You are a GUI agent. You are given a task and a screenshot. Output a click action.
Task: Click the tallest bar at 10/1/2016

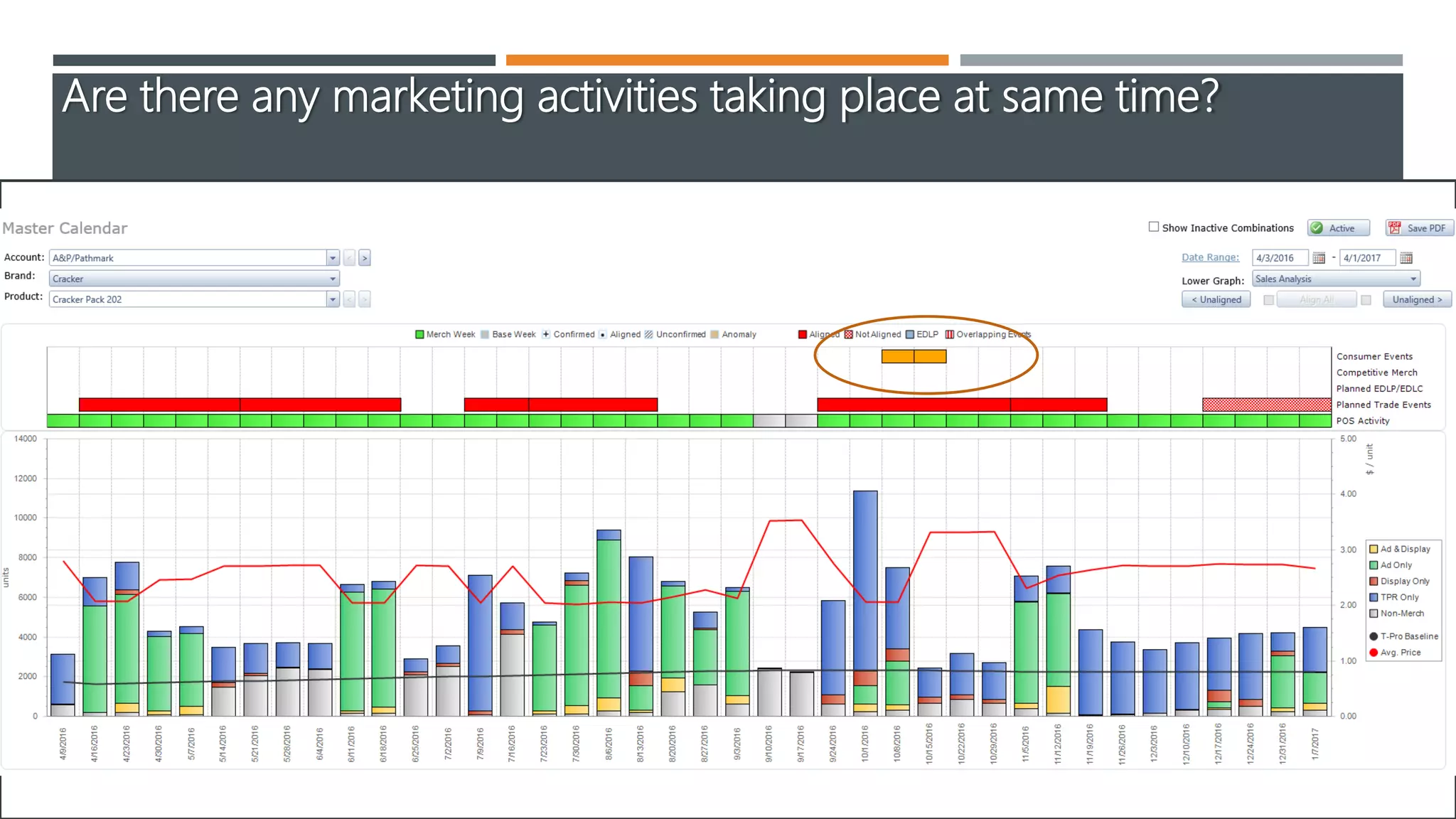coord(865,603)
